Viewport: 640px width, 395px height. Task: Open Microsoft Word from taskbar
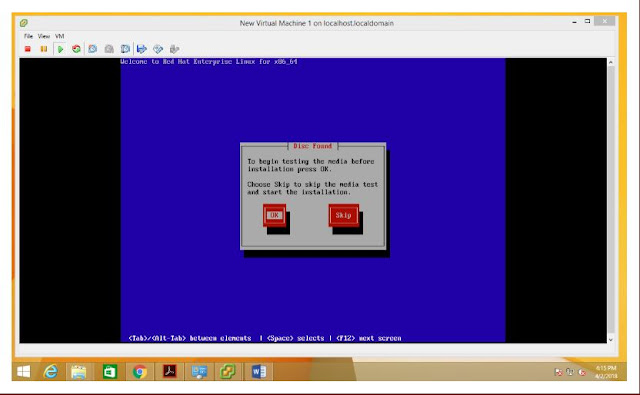[x=259, y=372]
